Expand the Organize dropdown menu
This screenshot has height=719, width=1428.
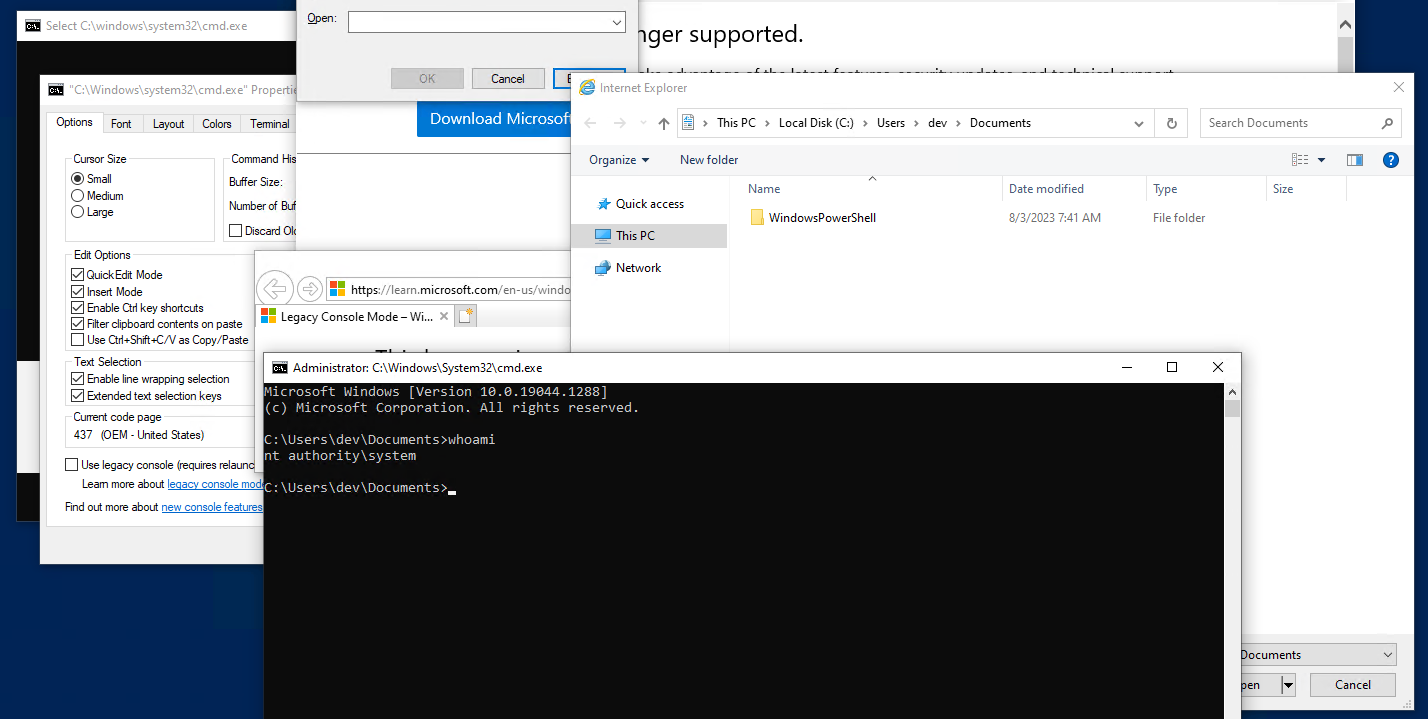pyautogui.click(x=619, y=160)
